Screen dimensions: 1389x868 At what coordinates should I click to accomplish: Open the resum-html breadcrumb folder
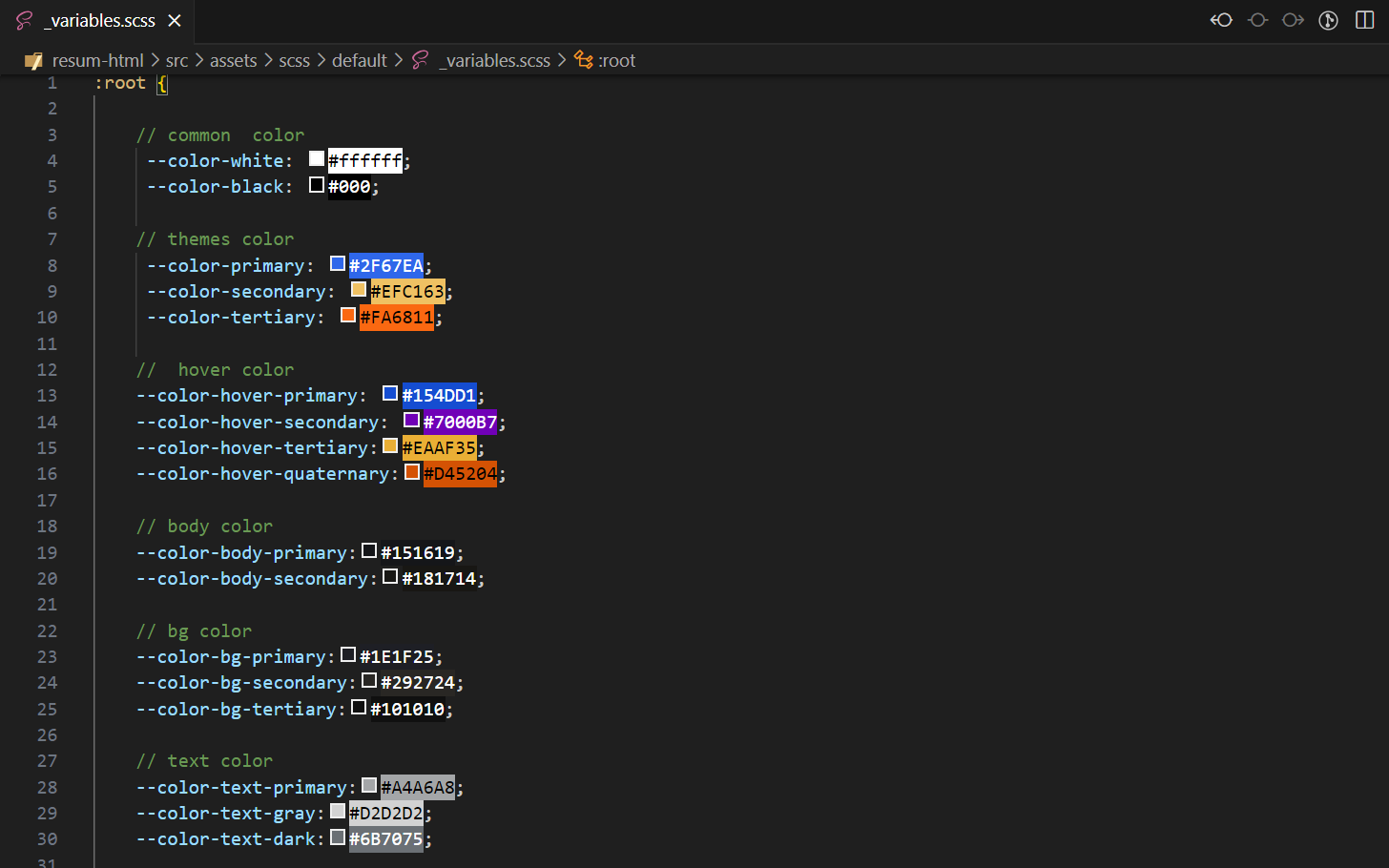click(97, 60)
